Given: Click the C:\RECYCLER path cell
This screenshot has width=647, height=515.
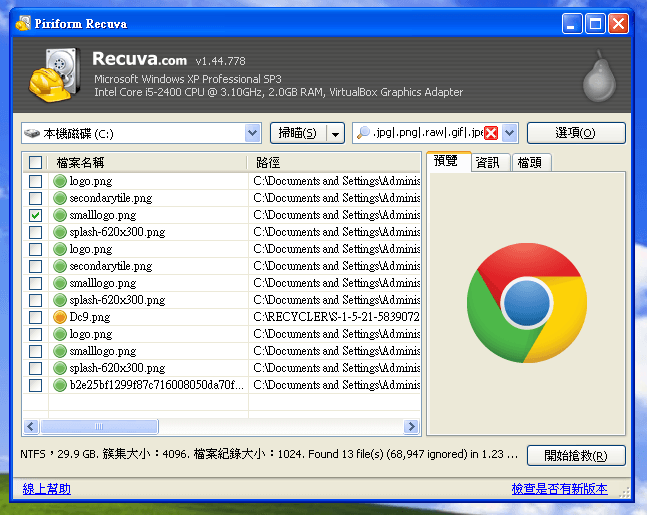Looking at the screenshot, I should tap(335, 317).
